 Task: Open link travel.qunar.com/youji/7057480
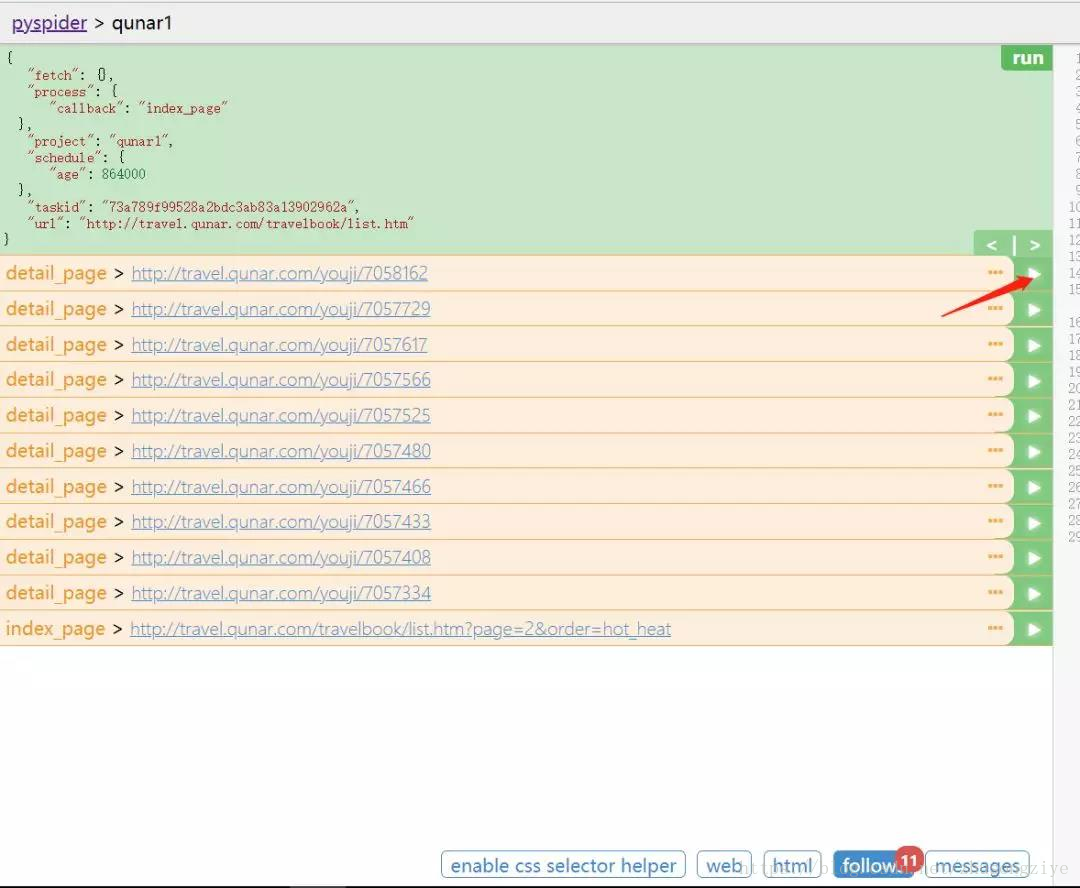click(x=281, y=451)
